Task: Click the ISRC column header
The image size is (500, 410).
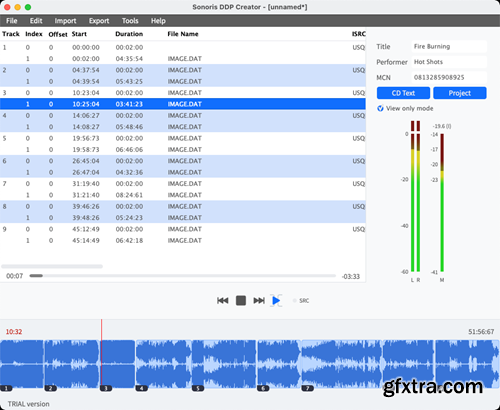Action: click(x=359, y=34)
